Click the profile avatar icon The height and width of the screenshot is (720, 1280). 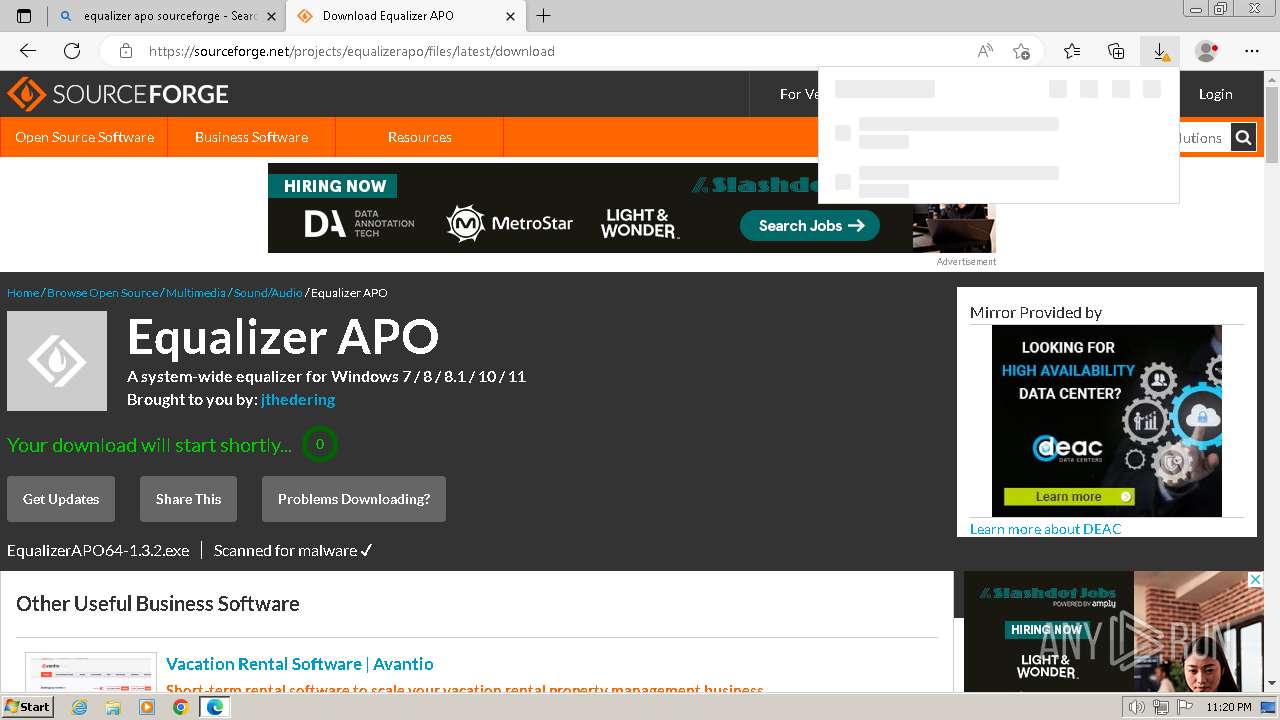pyautogui.click(x=1207, y=51)
